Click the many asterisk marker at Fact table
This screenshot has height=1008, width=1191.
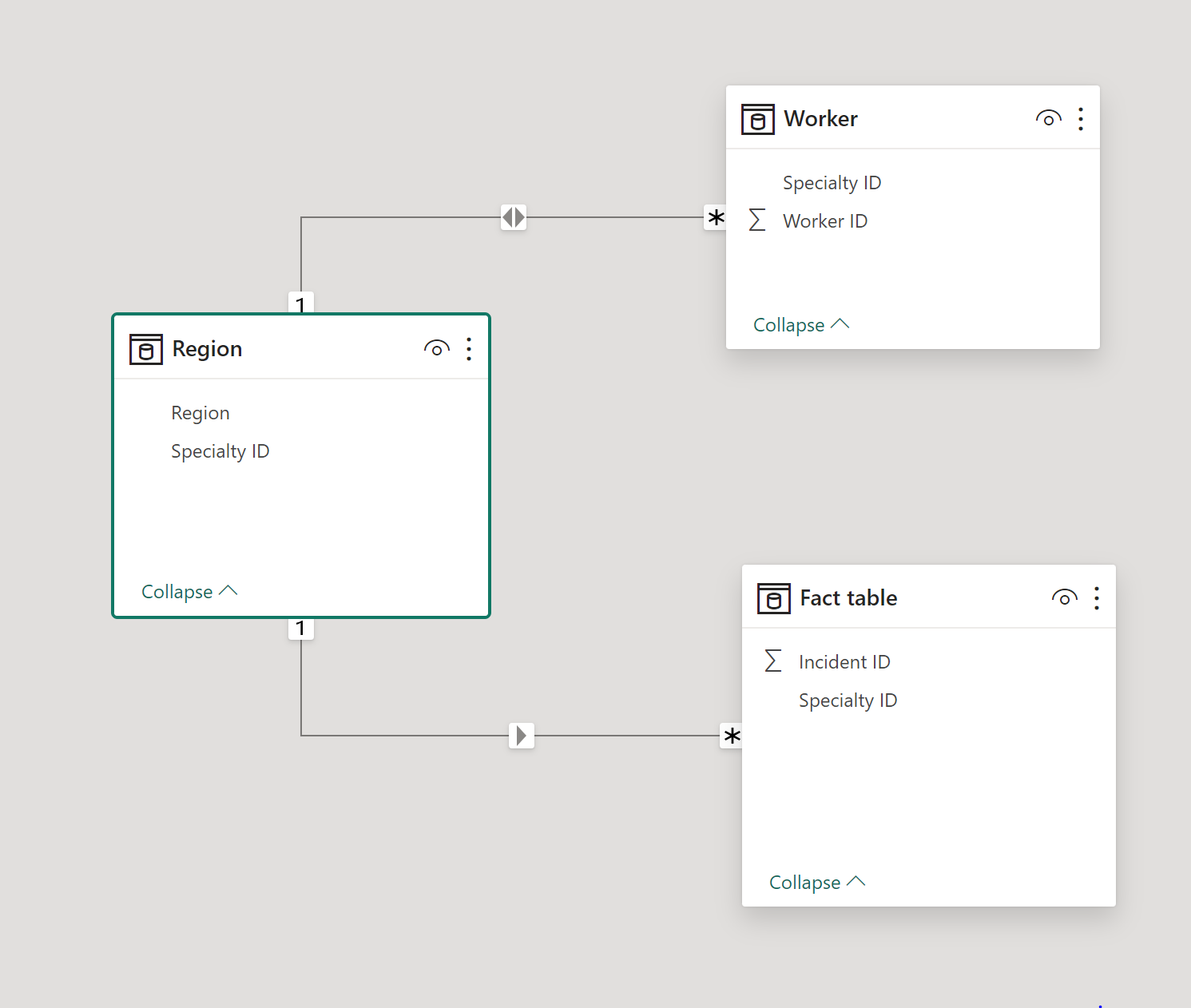pyautogui.click(x=732, y=736)
